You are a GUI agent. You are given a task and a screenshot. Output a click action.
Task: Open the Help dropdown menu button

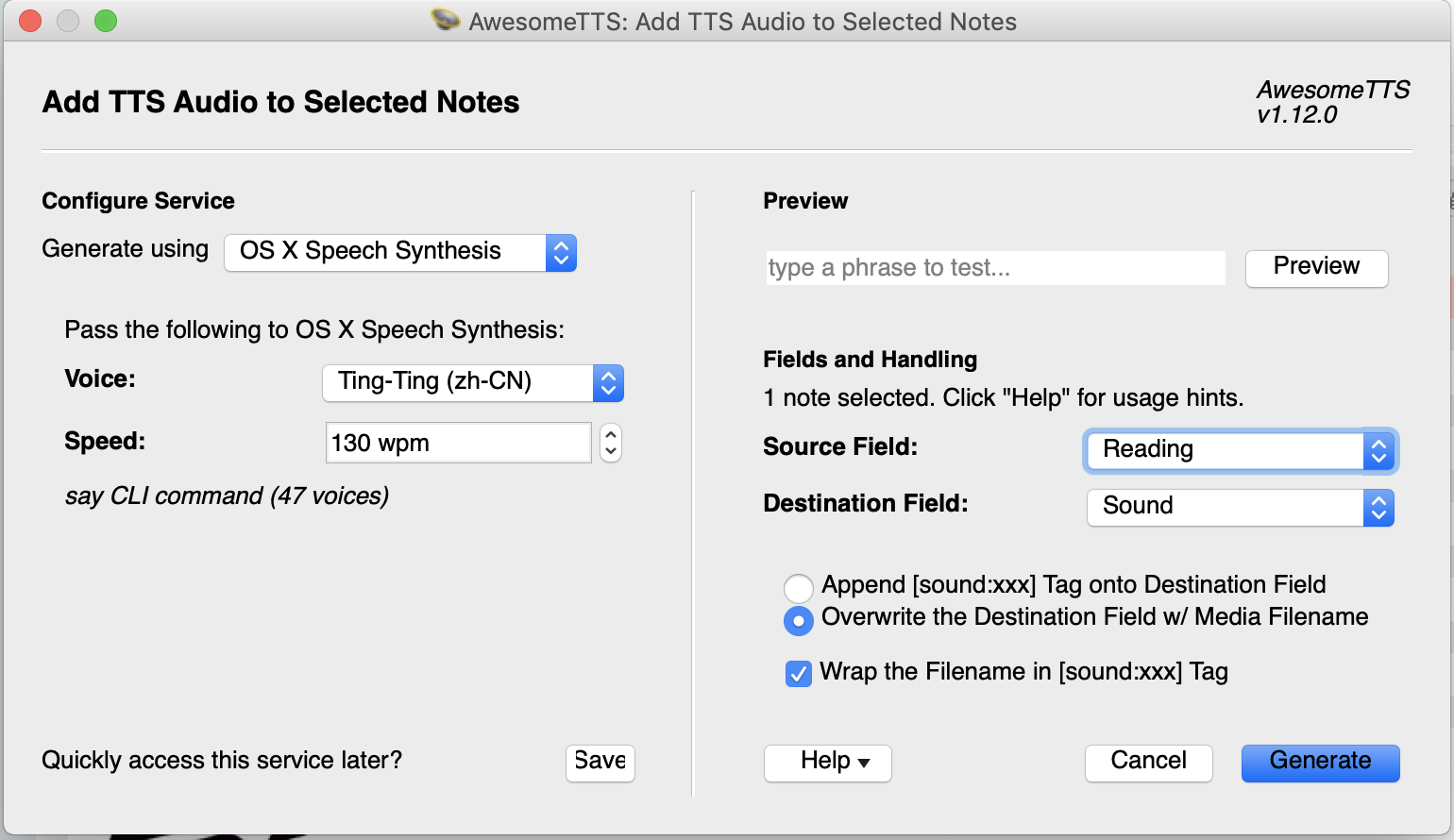tap(828, 763)
